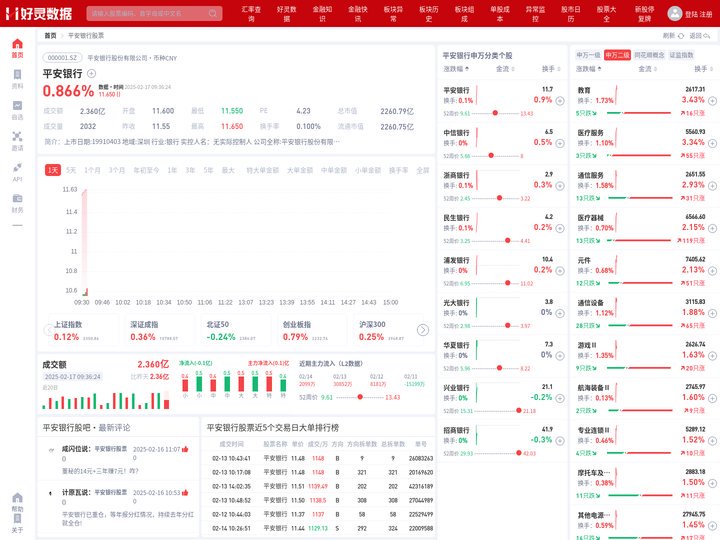Select the 1个月 chart range
Screen dimensions: 720x540
click(92, 170)
